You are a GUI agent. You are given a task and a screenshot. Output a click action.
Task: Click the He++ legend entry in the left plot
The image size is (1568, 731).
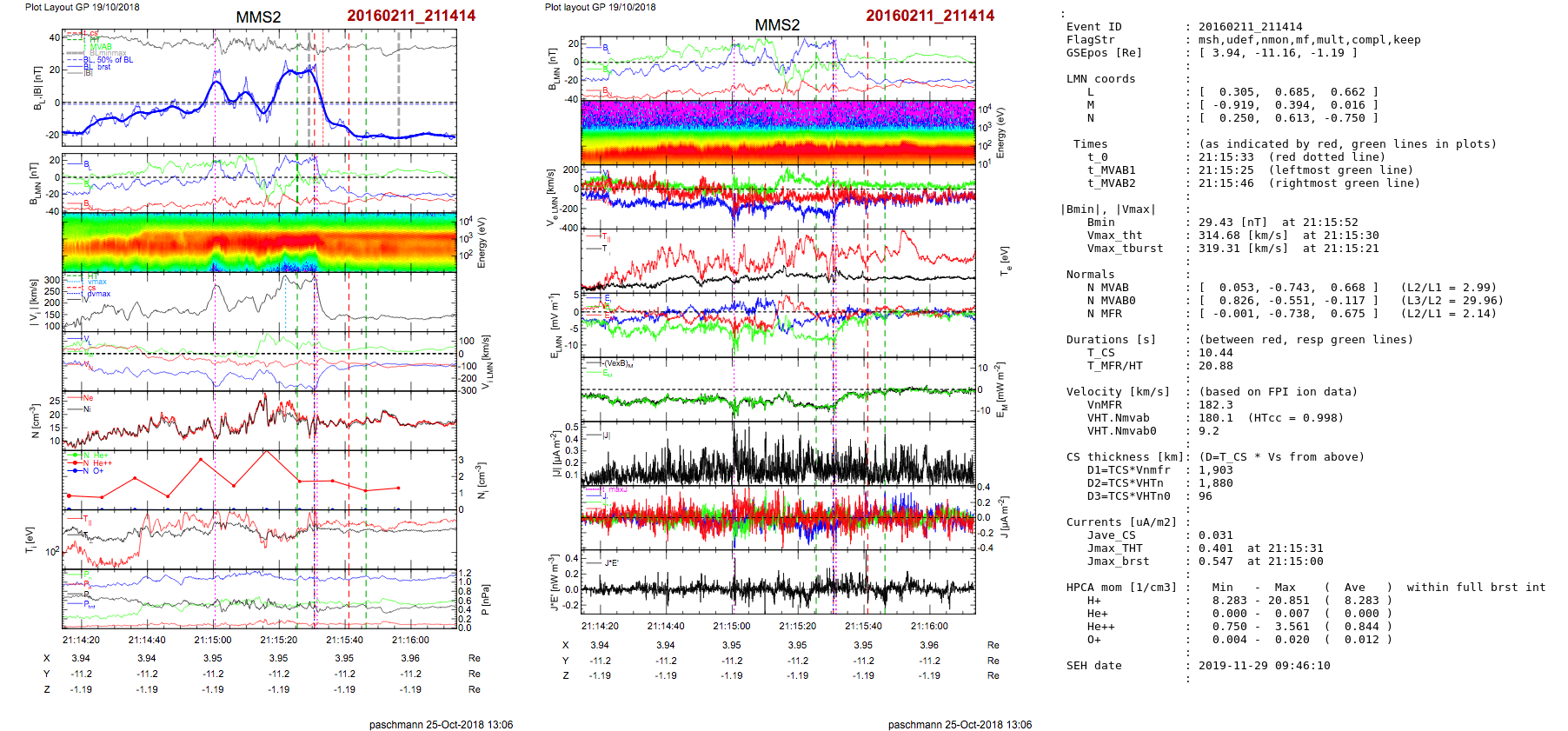[x=100, y=463]
